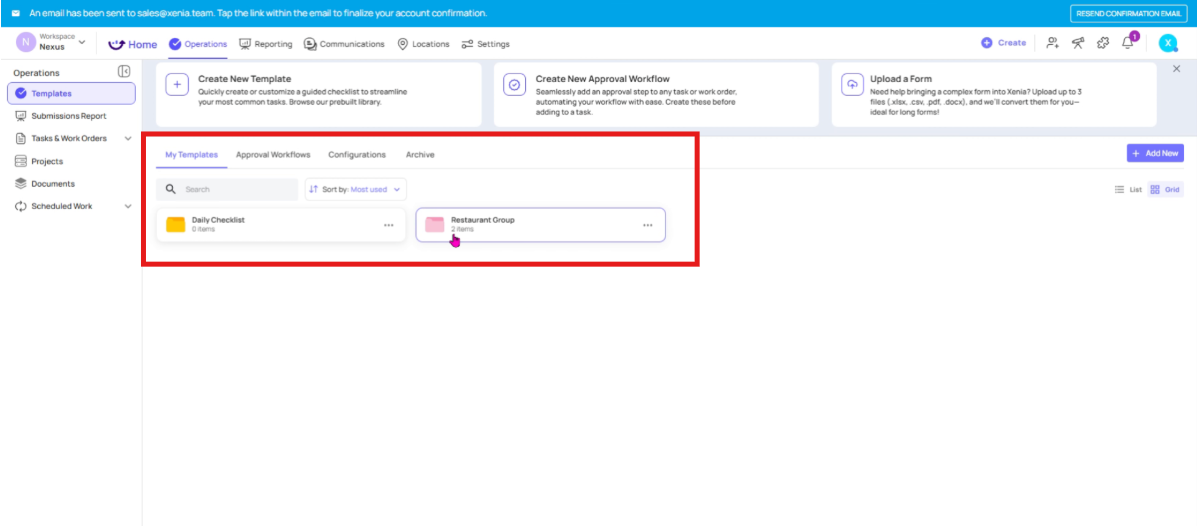Collapse the Operations sidebar panel

(124, 72)
